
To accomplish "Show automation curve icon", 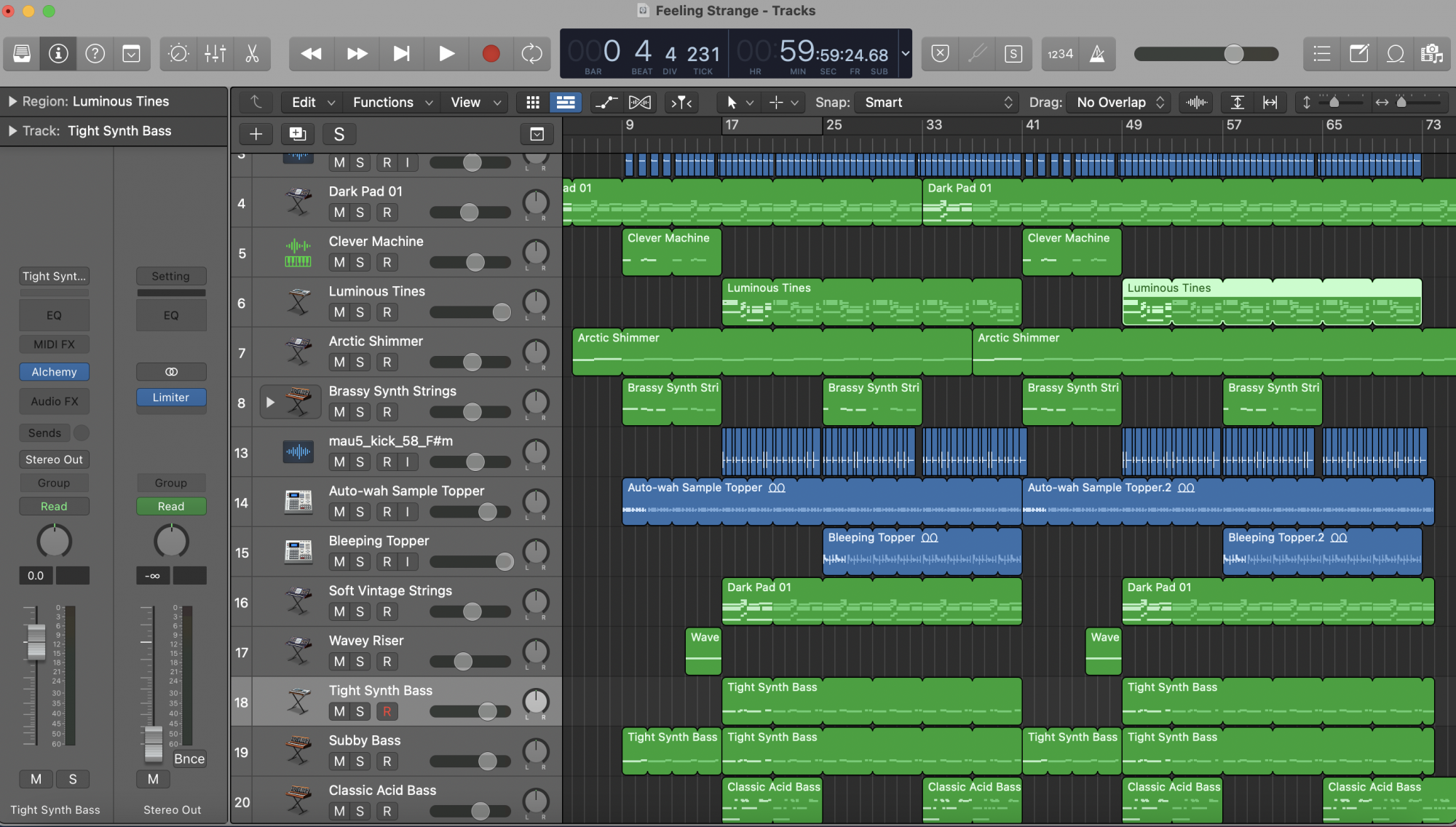I will coord(606,103).
